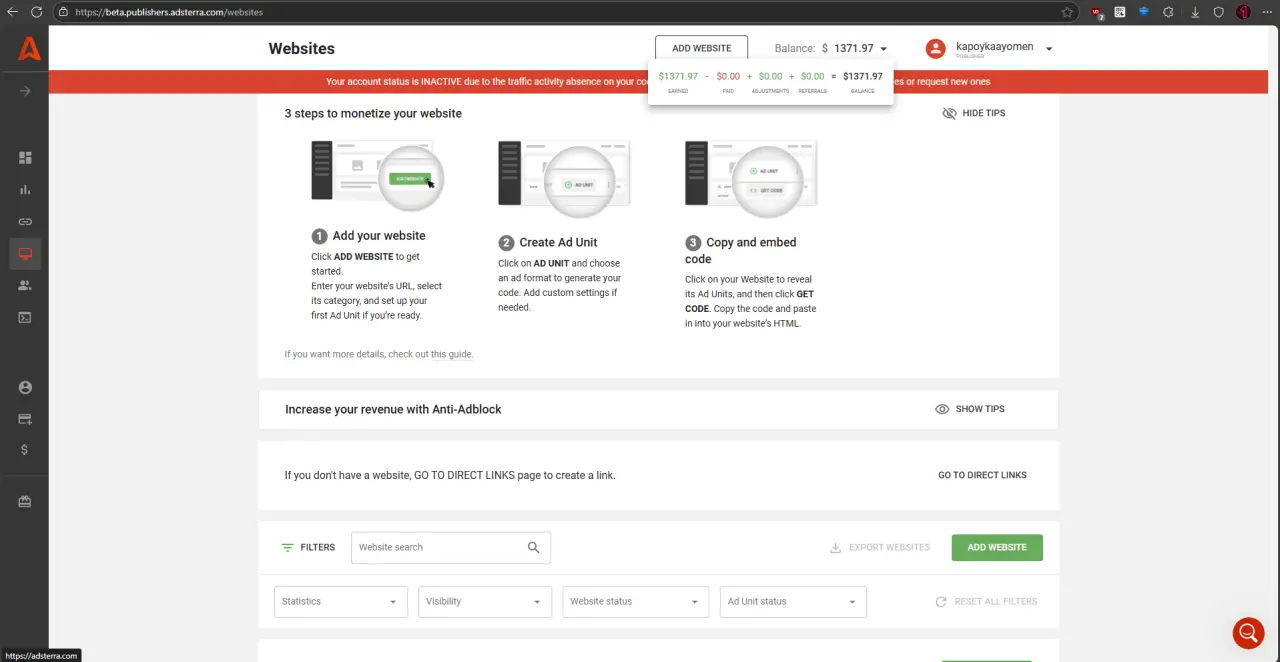Click GO TO DIRECT LINKS
This screenshot has width=1280, height=662.
click(982, 475)
